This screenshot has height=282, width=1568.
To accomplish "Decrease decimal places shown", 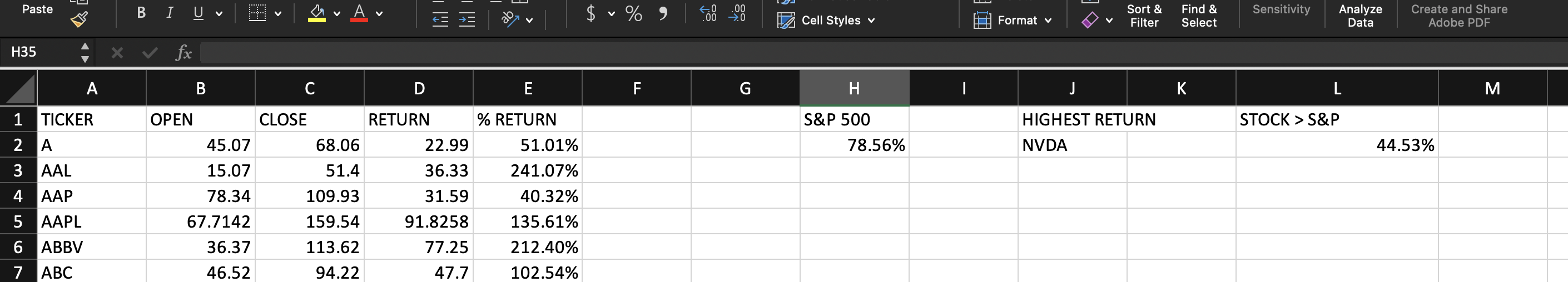I will pyautogui.click(x=737, y=13).
